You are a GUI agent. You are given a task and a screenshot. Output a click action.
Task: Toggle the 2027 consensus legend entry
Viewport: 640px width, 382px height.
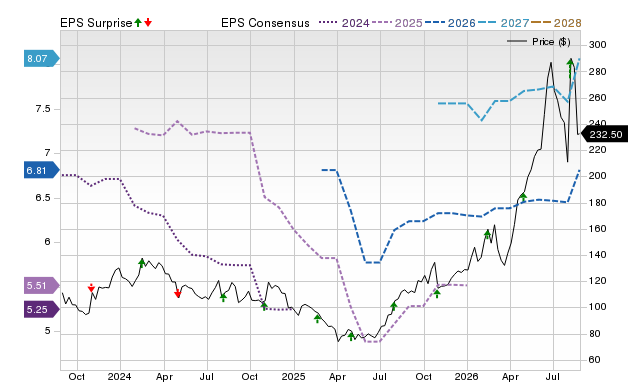pyautogui.click(x=503, y=23)
